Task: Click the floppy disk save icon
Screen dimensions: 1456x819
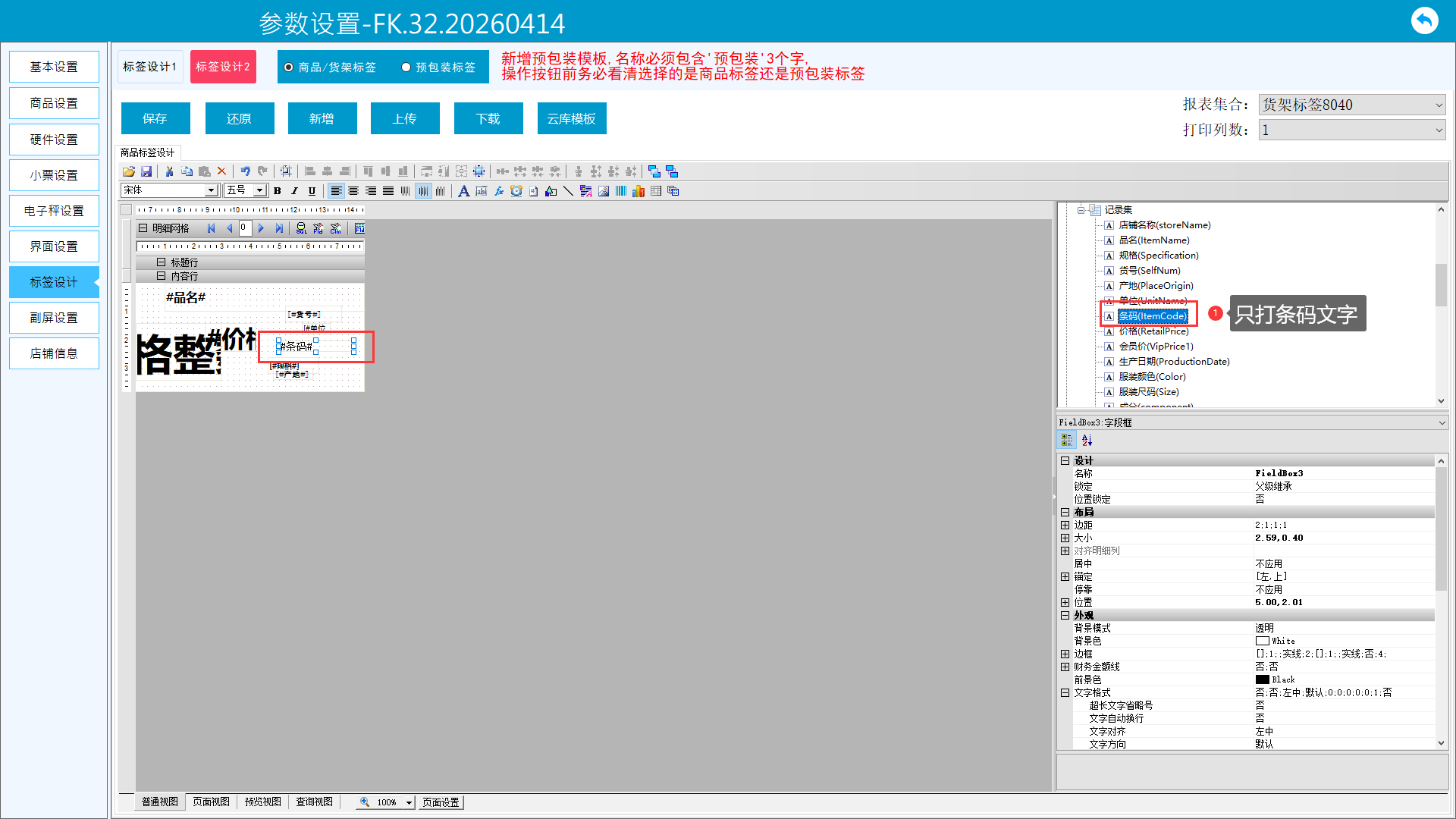Action: 146,171
